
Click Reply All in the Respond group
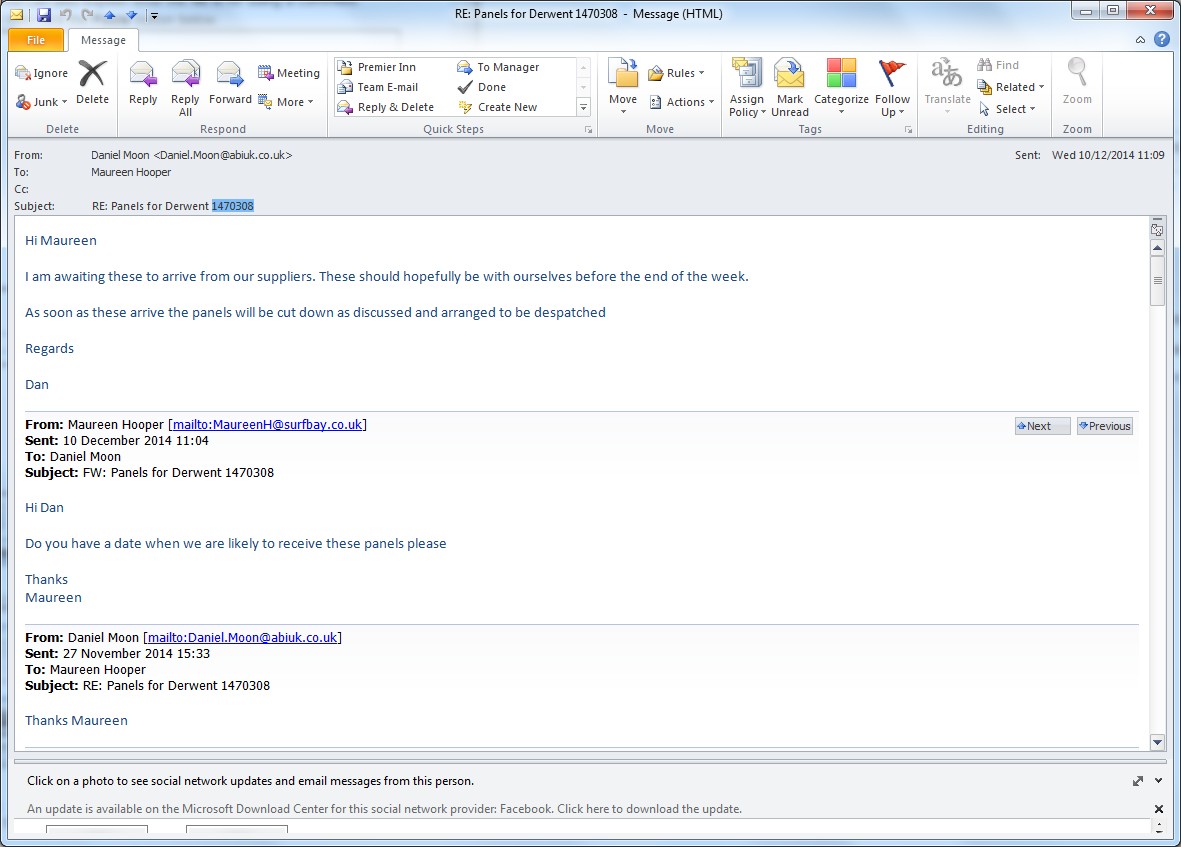click(x=185, y=88)
